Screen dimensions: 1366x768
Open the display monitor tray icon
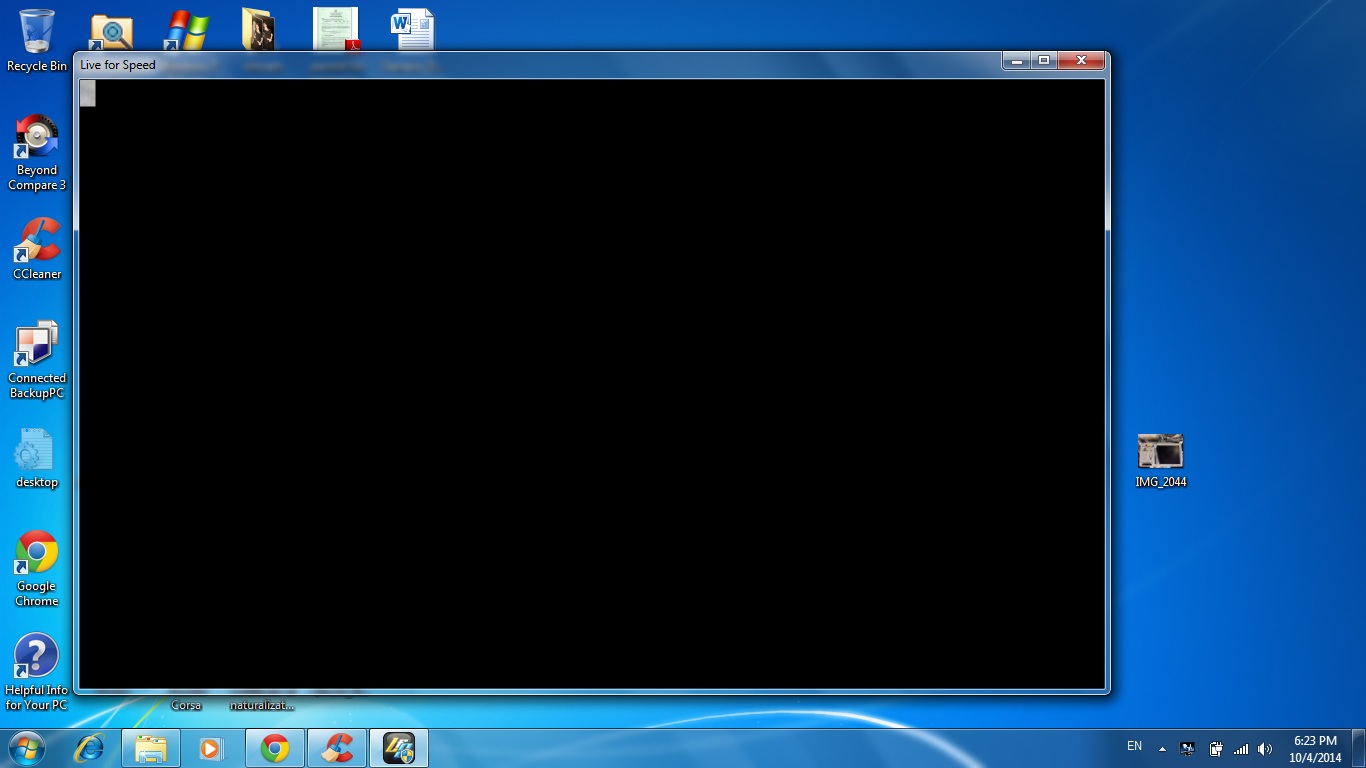tap(1188, 748)
